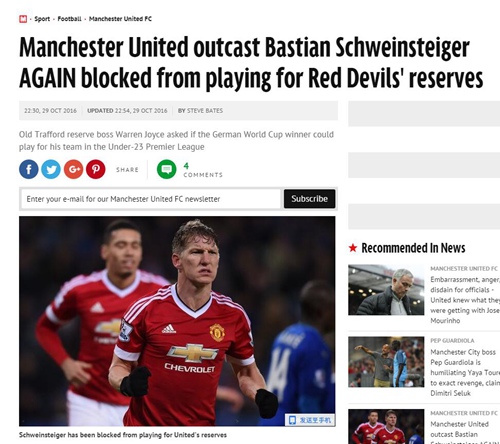Open Pep Guardiola Yaya Toure thumbnail
This screenshot has height=444, width=500.
[386, 362]
